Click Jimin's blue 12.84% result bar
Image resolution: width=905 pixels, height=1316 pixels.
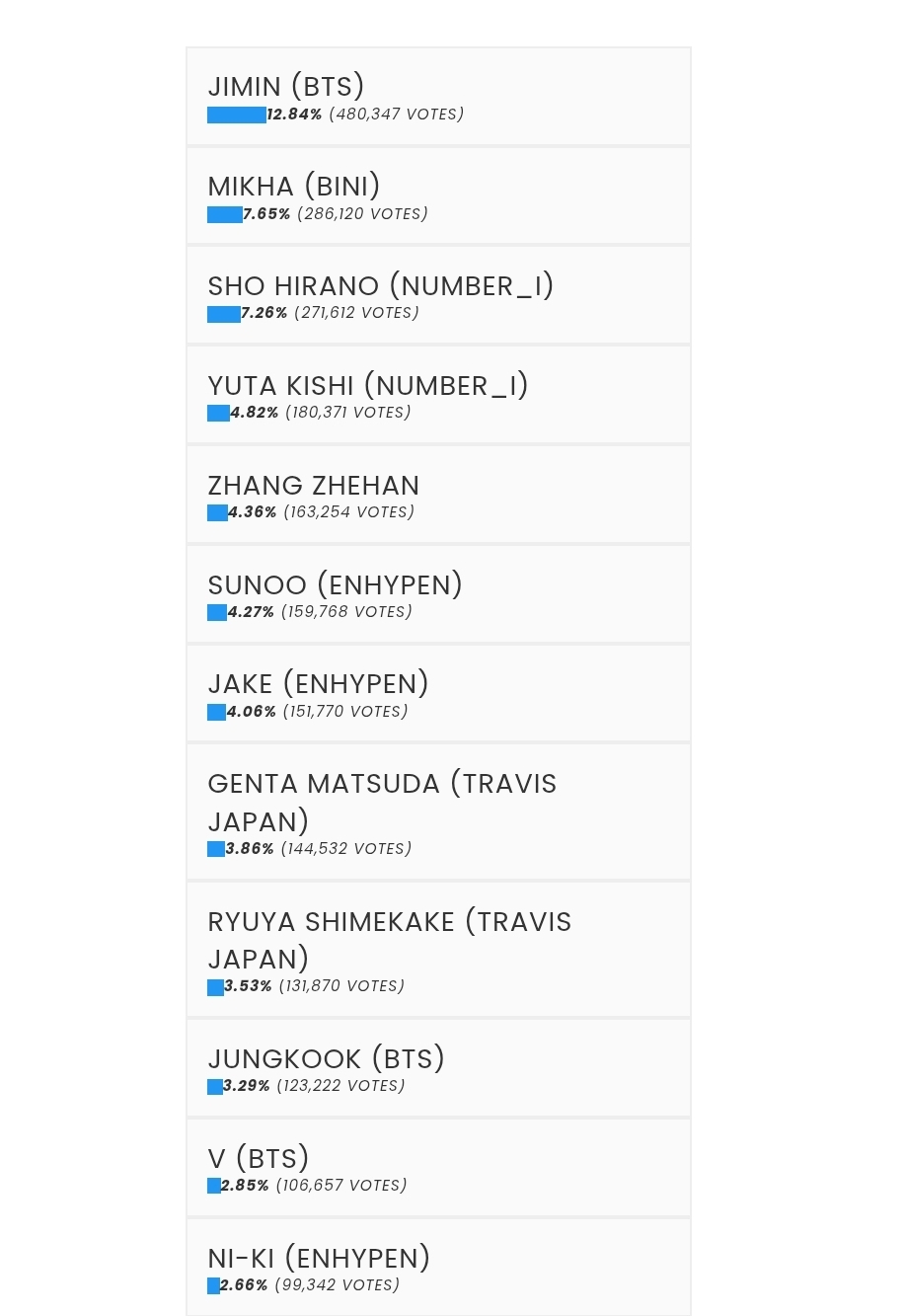[x=236, y=116]
